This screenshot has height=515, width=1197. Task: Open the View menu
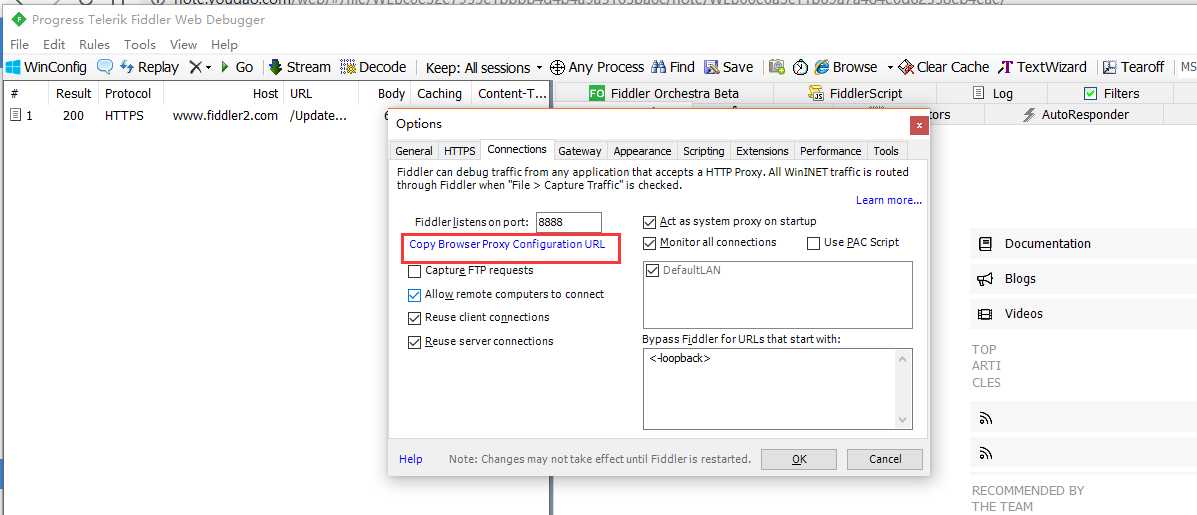[183, 44]
